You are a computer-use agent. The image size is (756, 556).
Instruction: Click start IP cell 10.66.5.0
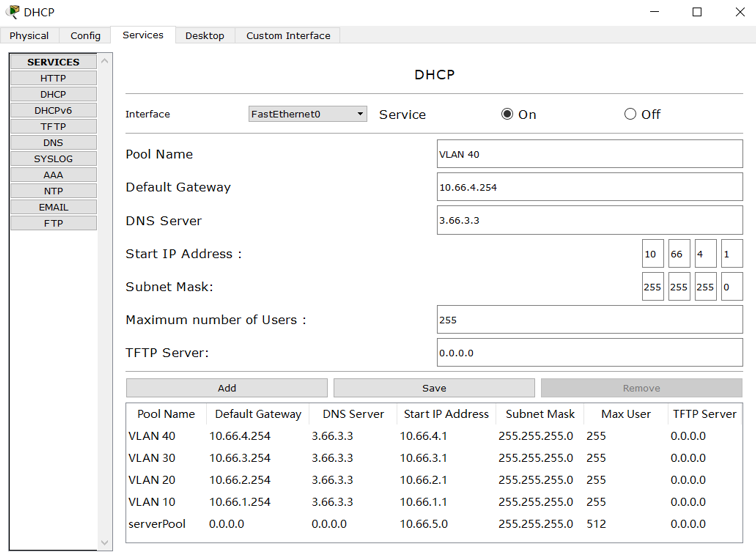424,524
